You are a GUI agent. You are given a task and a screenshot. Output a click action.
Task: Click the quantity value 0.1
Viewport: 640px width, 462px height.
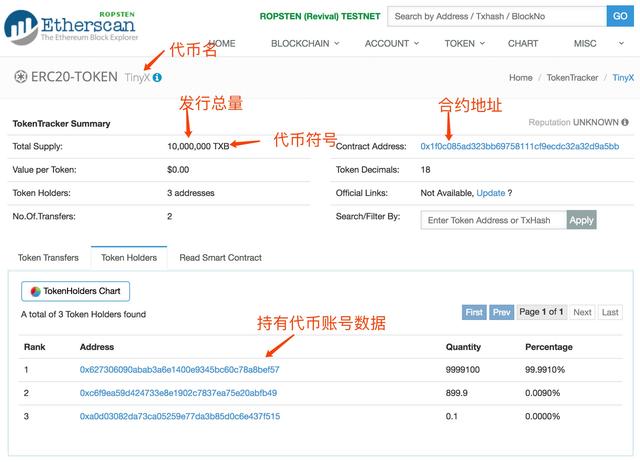[x=451, y=416]
